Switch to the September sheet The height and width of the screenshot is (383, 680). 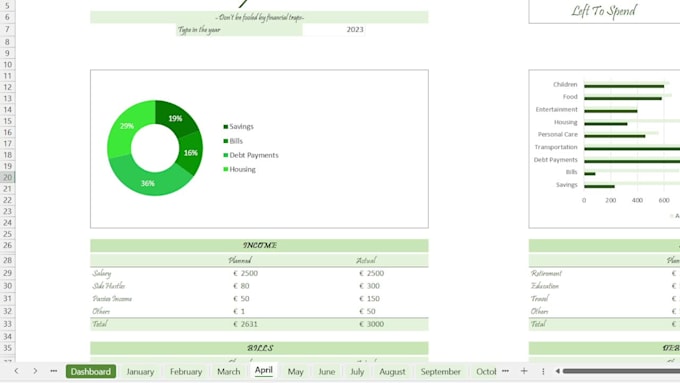(441, 372)
